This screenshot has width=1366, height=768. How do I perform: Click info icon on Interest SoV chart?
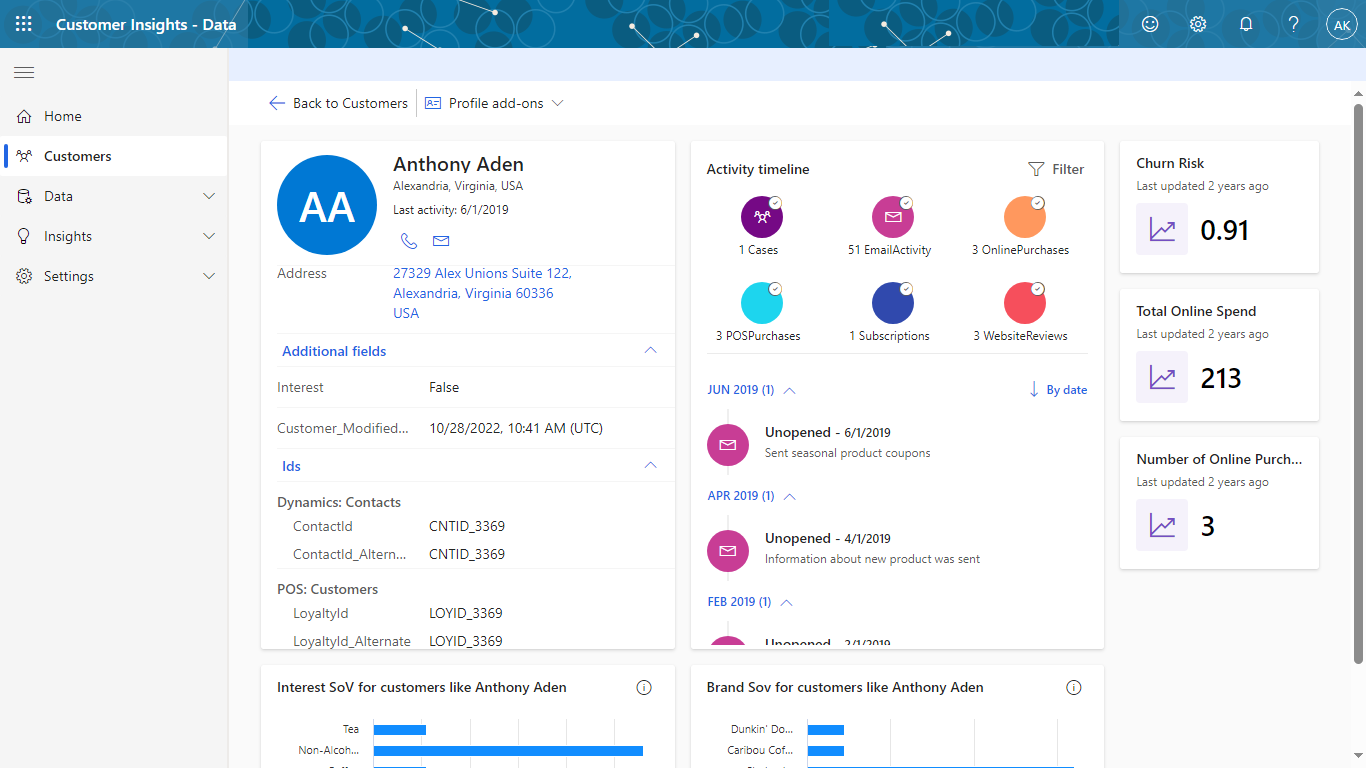click(644, 687)
